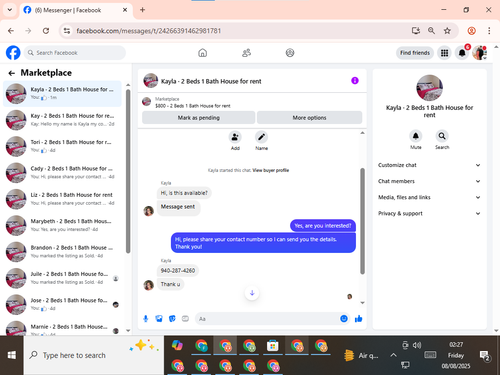Expand Privacy & support section
The image size is (500, 375).
click(x=429, y=213)
